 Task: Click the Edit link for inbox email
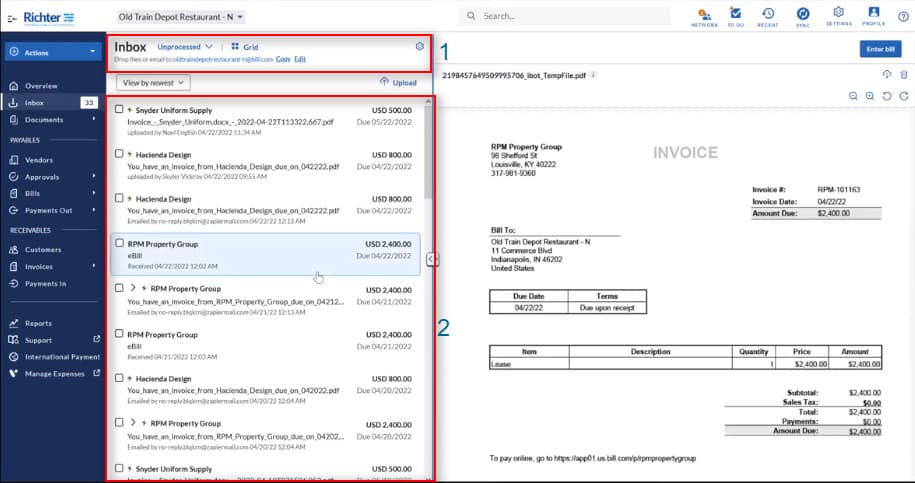click(300, 60)
